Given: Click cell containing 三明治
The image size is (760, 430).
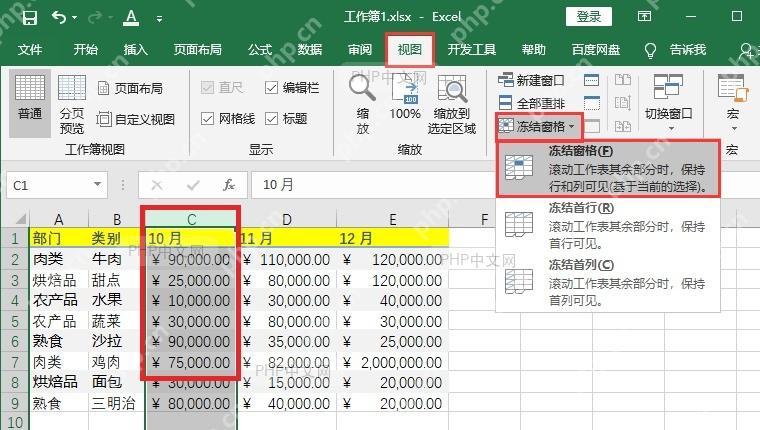Looking at the screenshot, I should pyautogui.click(x=117, y=403).
